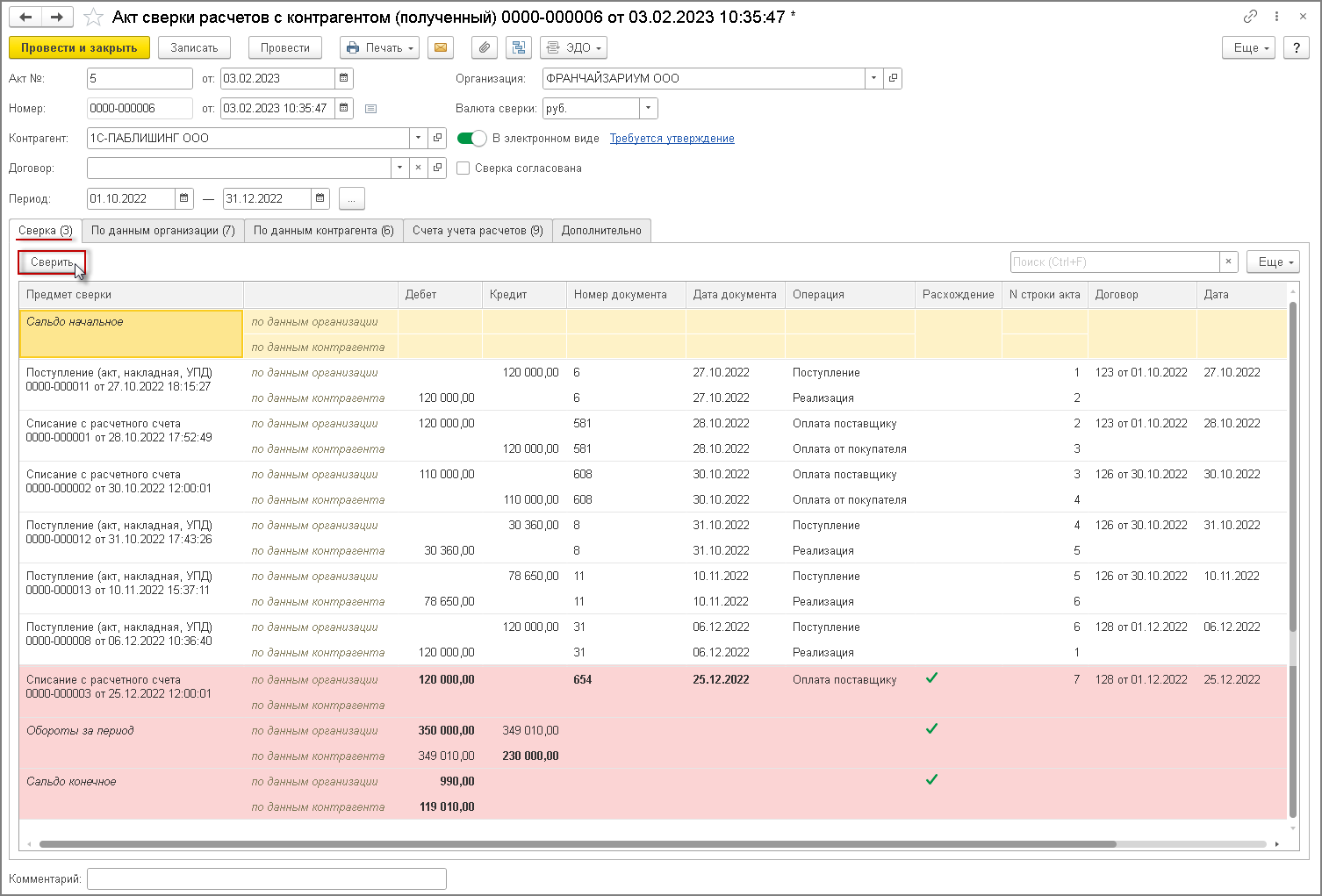
Task: Check the 'Сверка согласована' checkbox
Action: 463,168
